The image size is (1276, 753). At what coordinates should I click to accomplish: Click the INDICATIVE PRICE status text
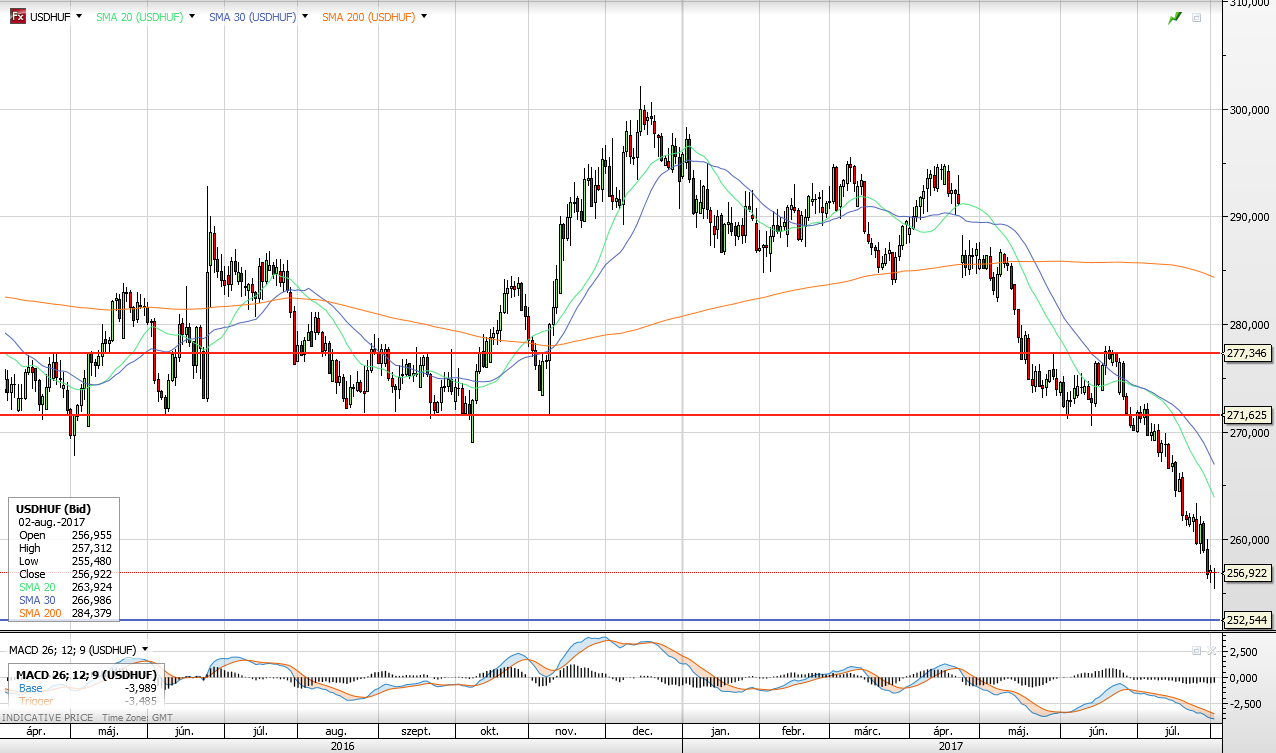click(x=48, y=718)
